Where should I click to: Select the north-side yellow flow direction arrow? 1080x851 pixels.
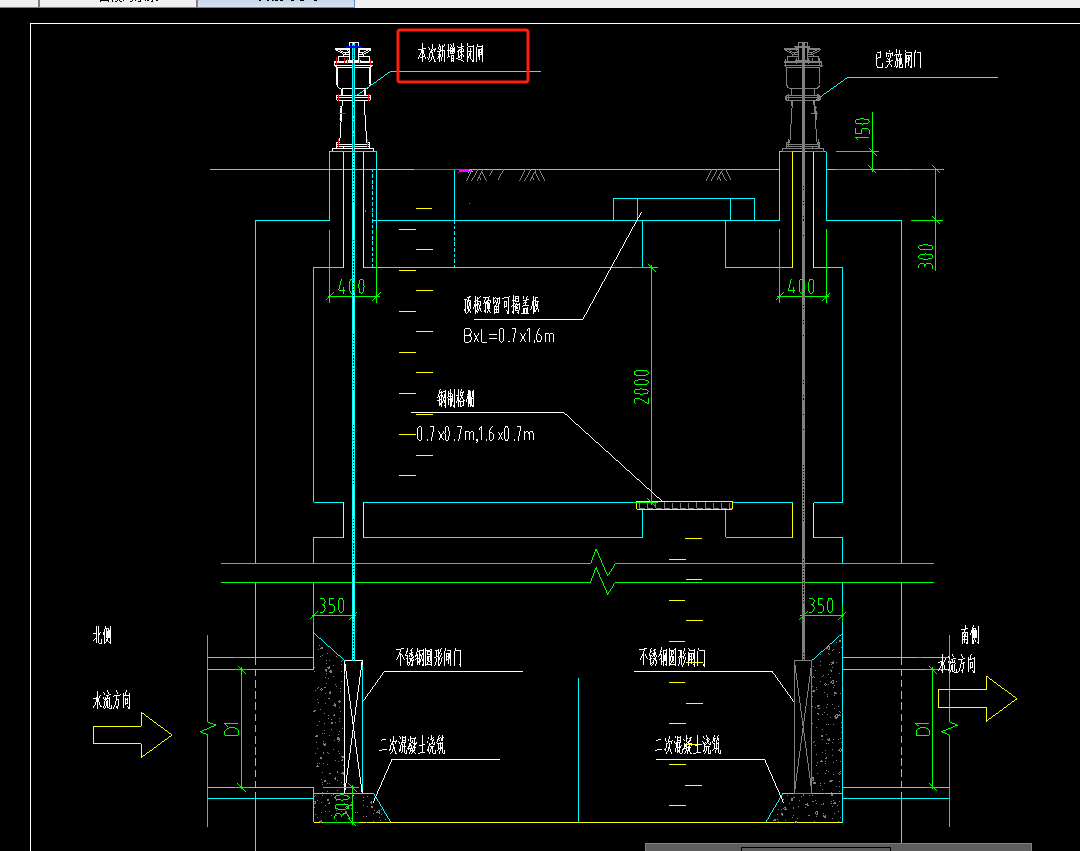132,735
